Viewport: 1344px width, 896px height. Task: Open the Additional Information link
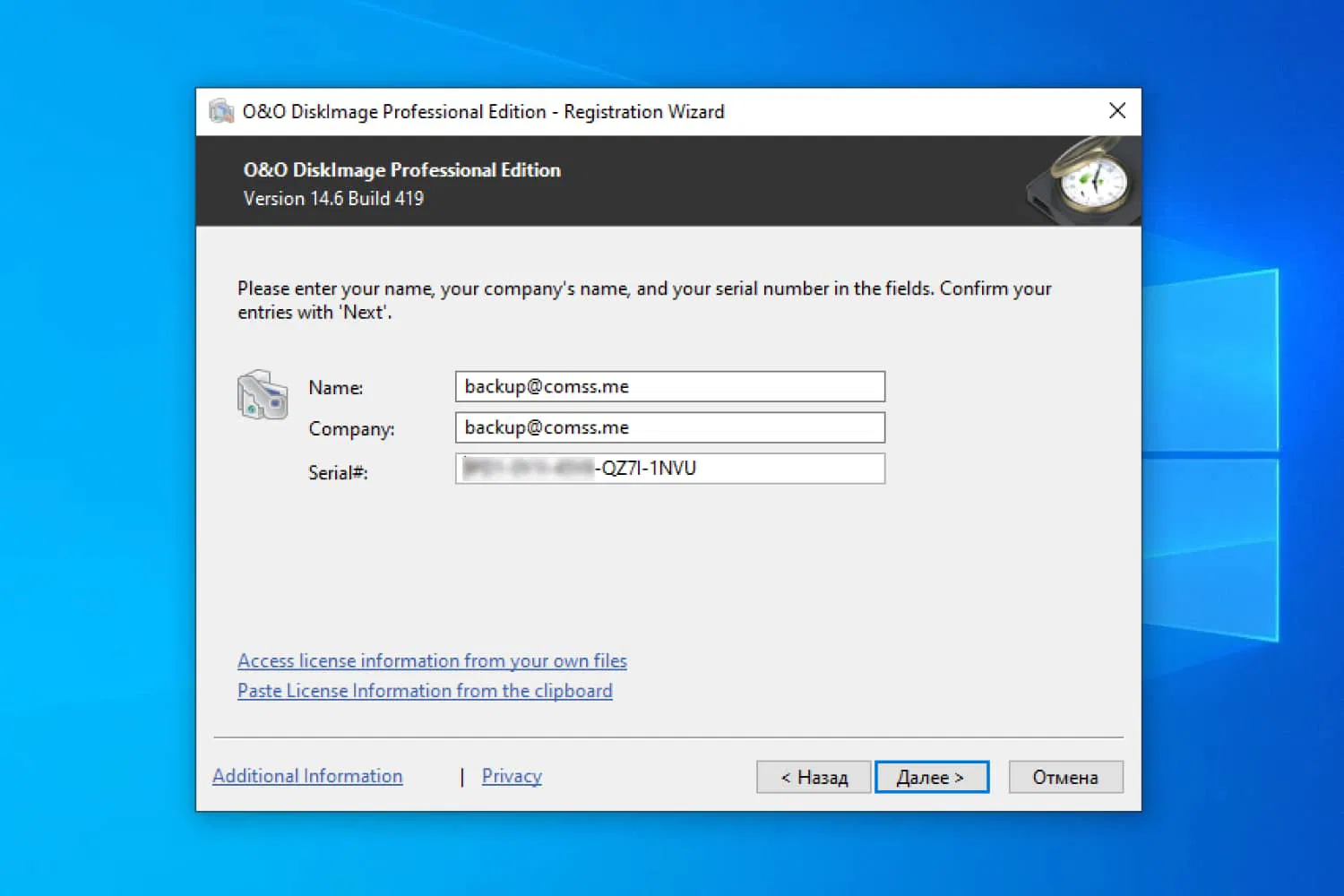(x=307, y=776)
